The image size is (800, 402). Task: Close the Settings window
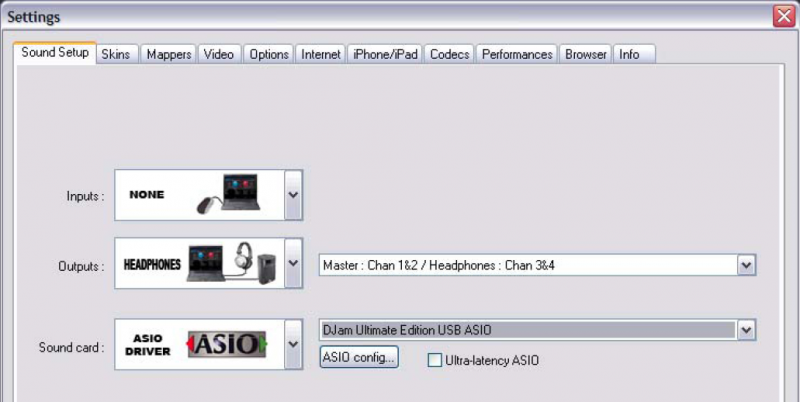click(784, 17)
